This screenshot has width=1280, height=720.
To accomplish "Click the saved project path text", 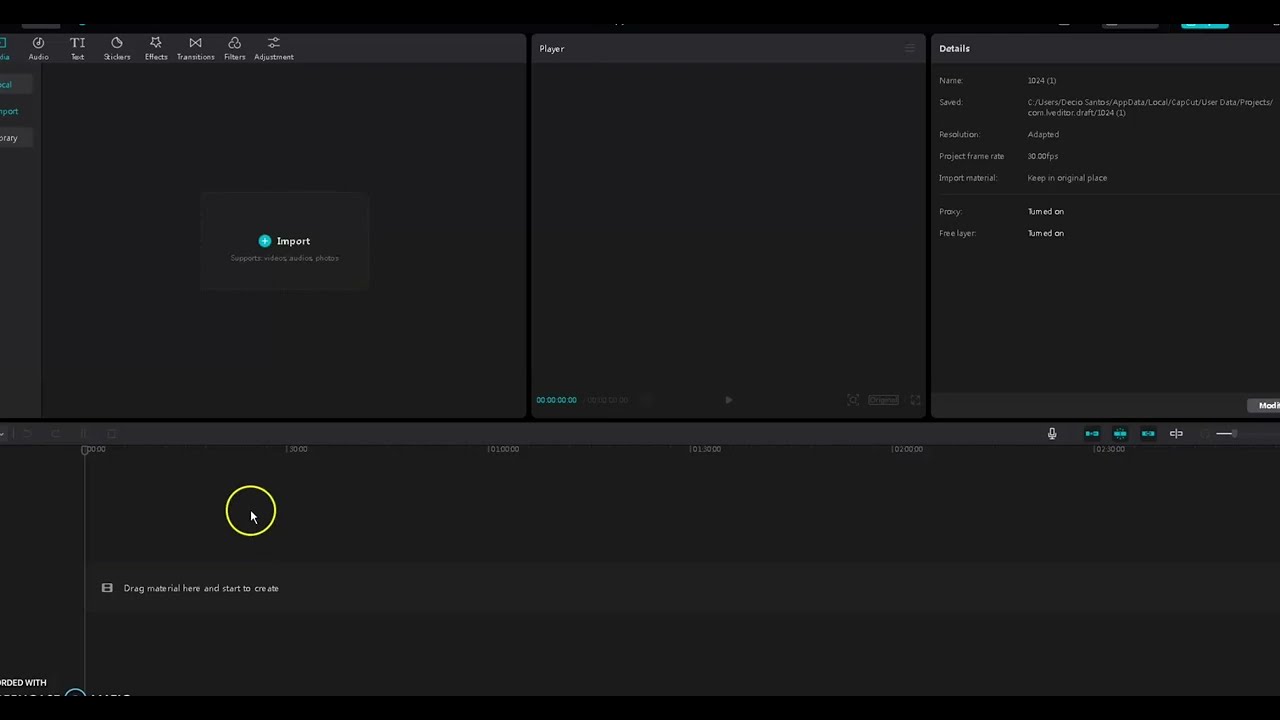I will 1150,107.
